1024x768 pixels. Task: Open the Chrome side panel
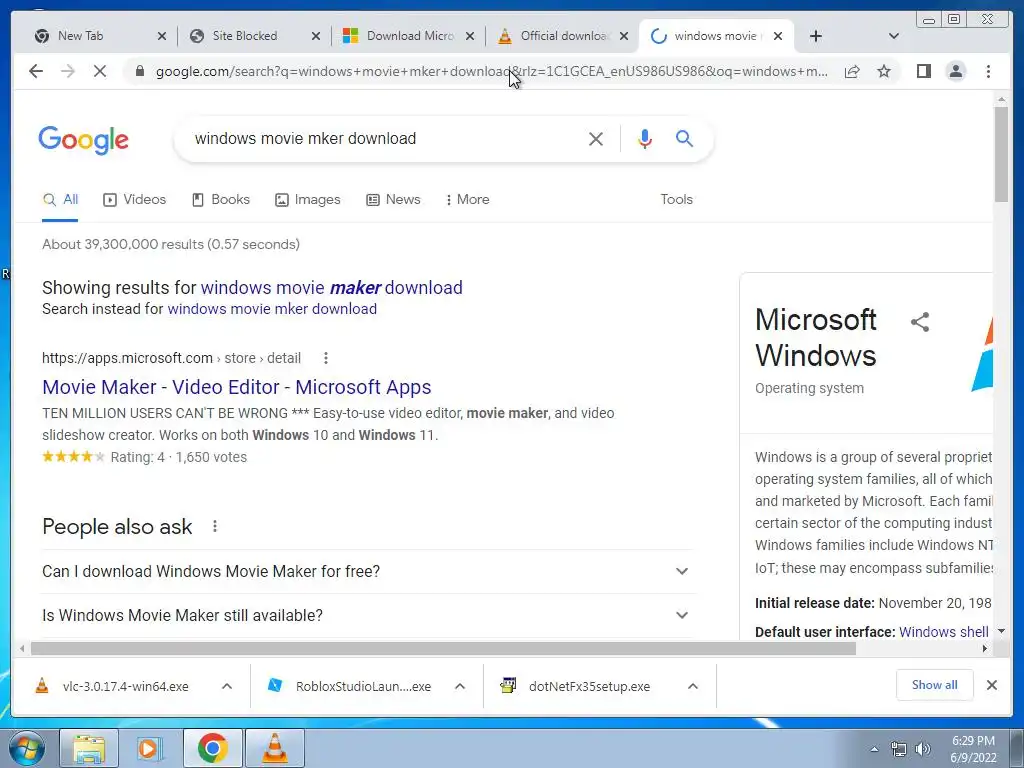(923, 71)
